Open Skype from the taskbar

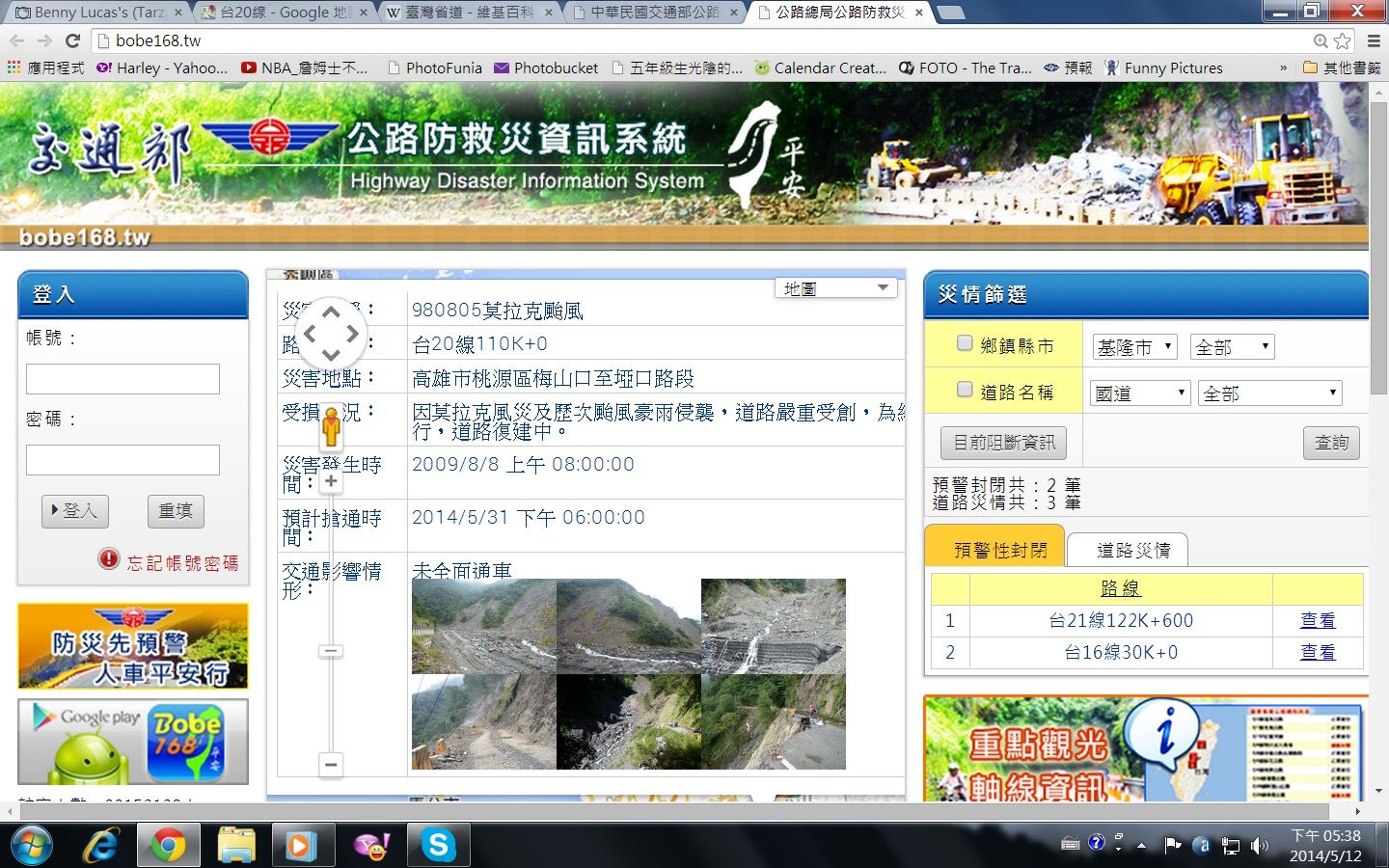(x=438, y=846)
